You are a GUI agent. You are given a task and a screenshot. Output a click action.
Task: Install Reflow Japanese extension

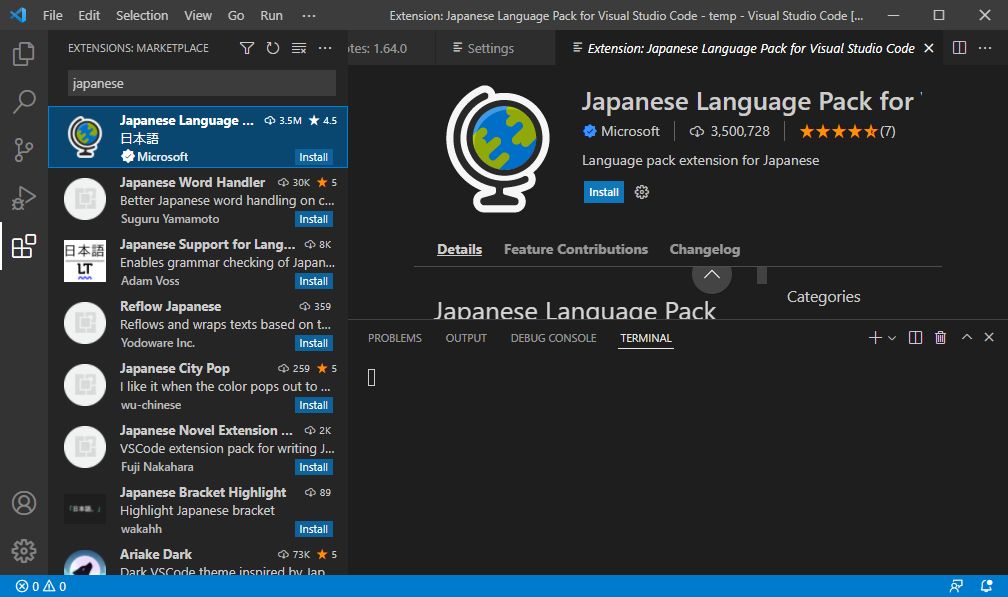pyautogui.click(x=313, y=343)
